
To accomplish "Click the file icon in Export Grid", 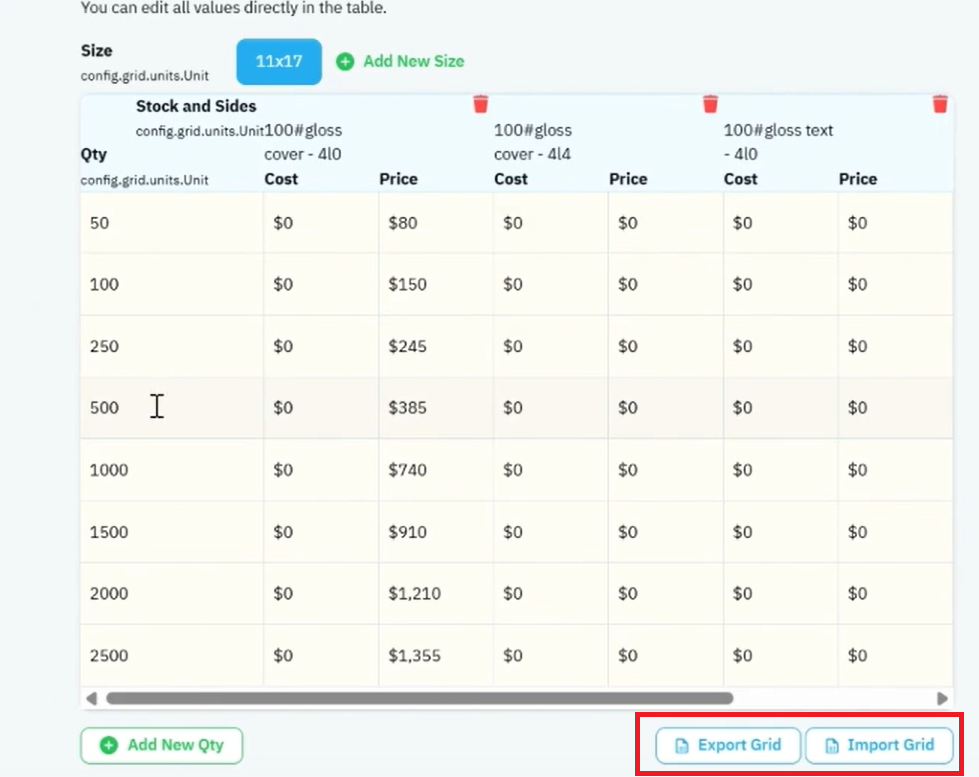I will point(682,745).
